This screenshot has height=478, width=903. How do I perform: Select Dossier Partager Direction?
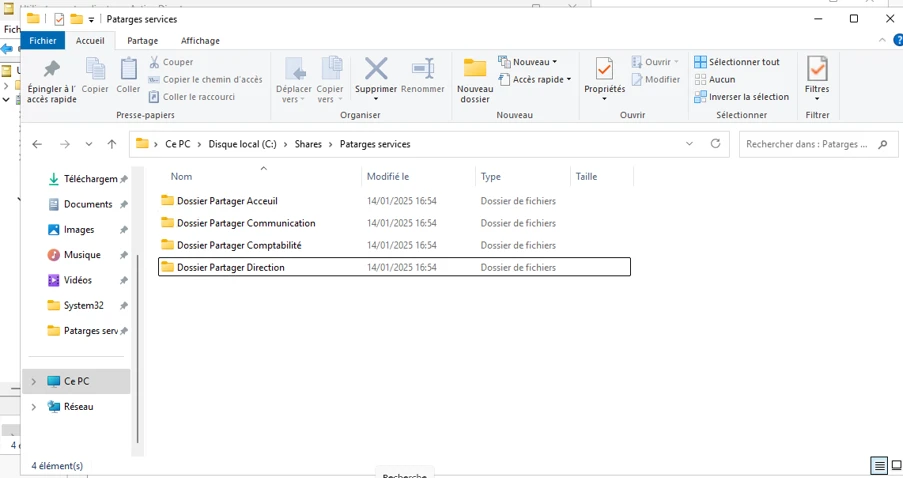394,267
